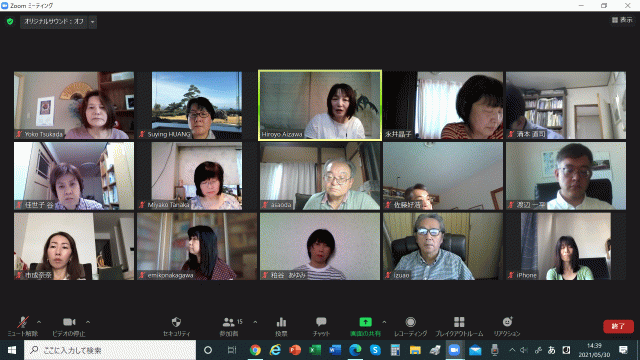Select Miyako Tanaka's video tile
This screenshot has width=640, height=360.
coord(197,176)
